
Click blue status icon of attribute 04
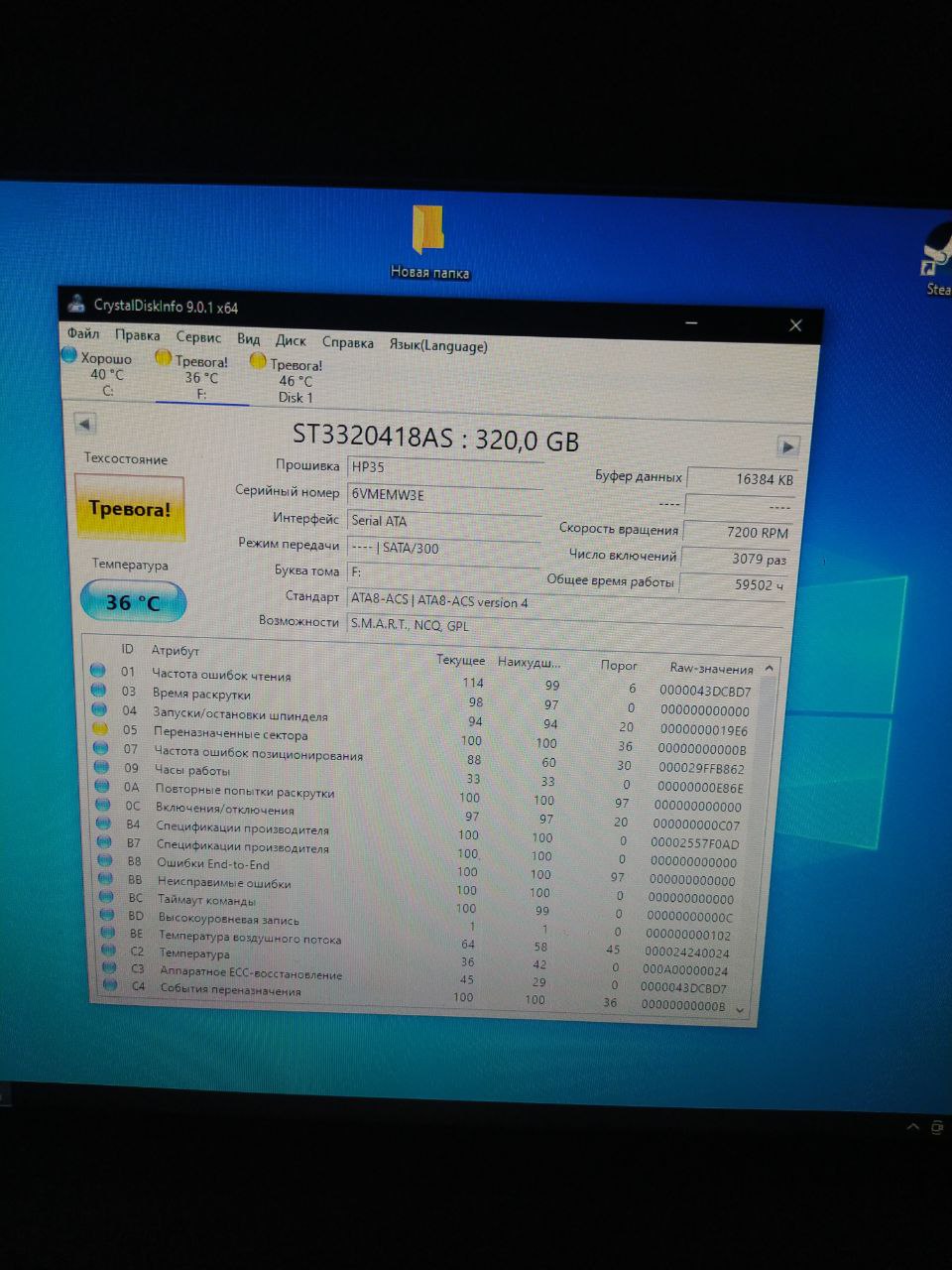point(99,708)
